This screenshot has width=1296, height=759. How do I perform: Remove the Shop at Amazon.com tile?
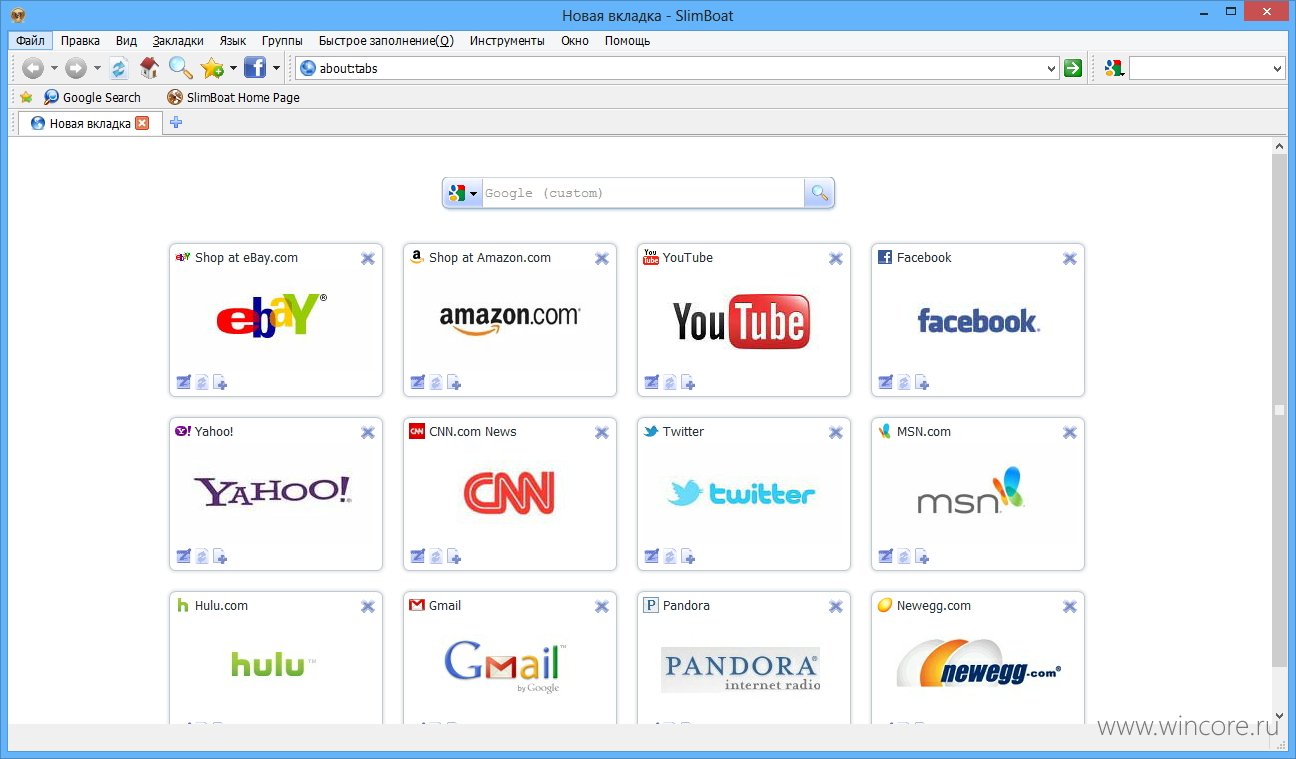(x=602, y=258)
